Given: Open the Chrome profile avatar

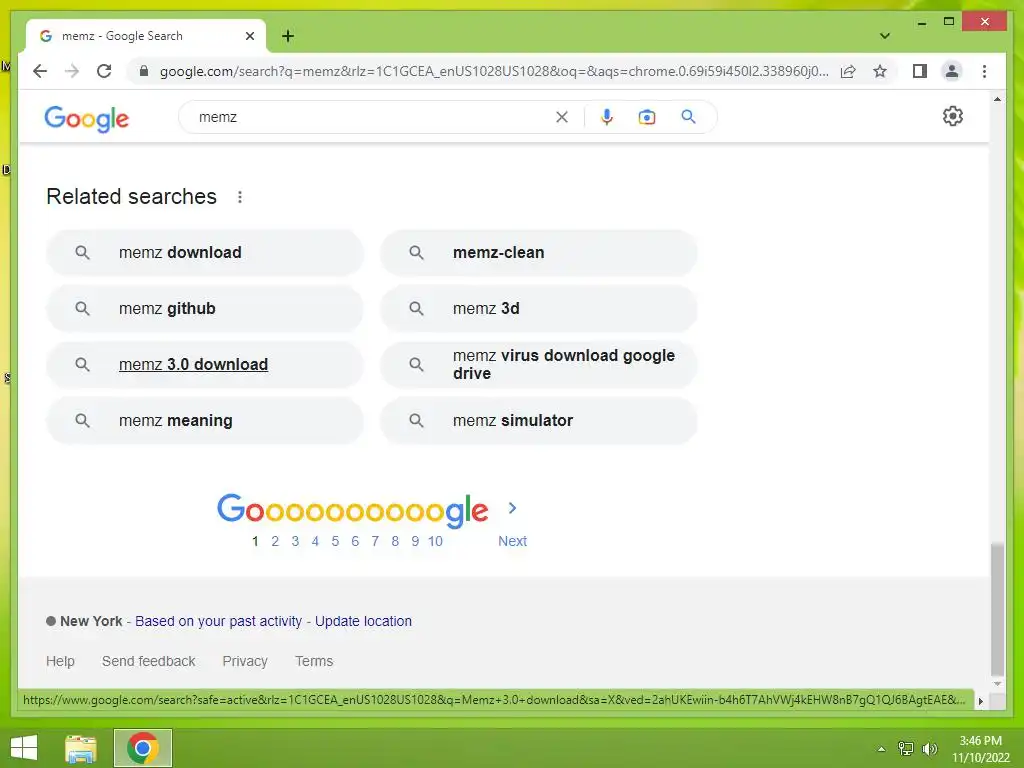Looking at the screenshot, I should point(952,71).
